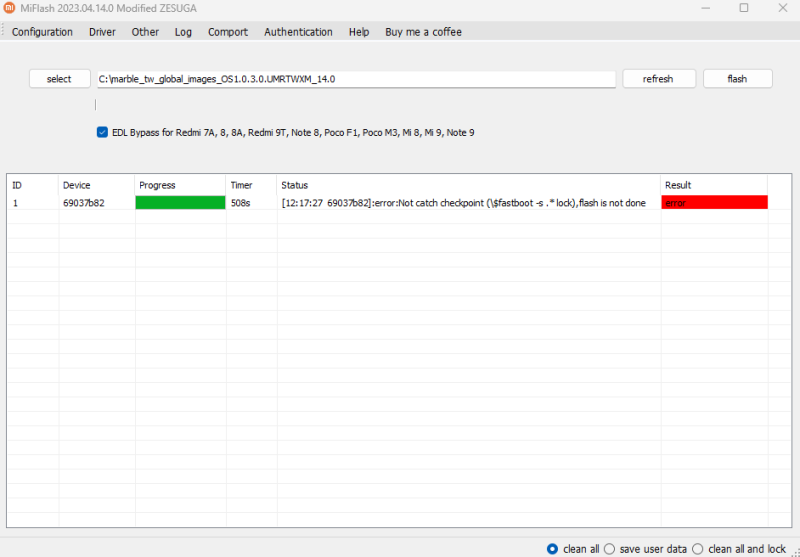Click the Status column header
The image size is (800, 557).
tap(469, 185)
